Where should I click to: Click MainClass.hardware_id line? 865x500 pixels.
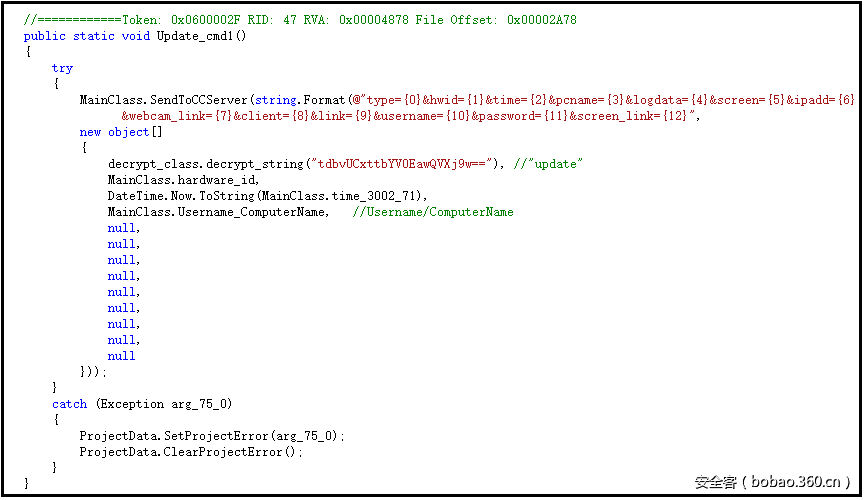click(183, 180)
